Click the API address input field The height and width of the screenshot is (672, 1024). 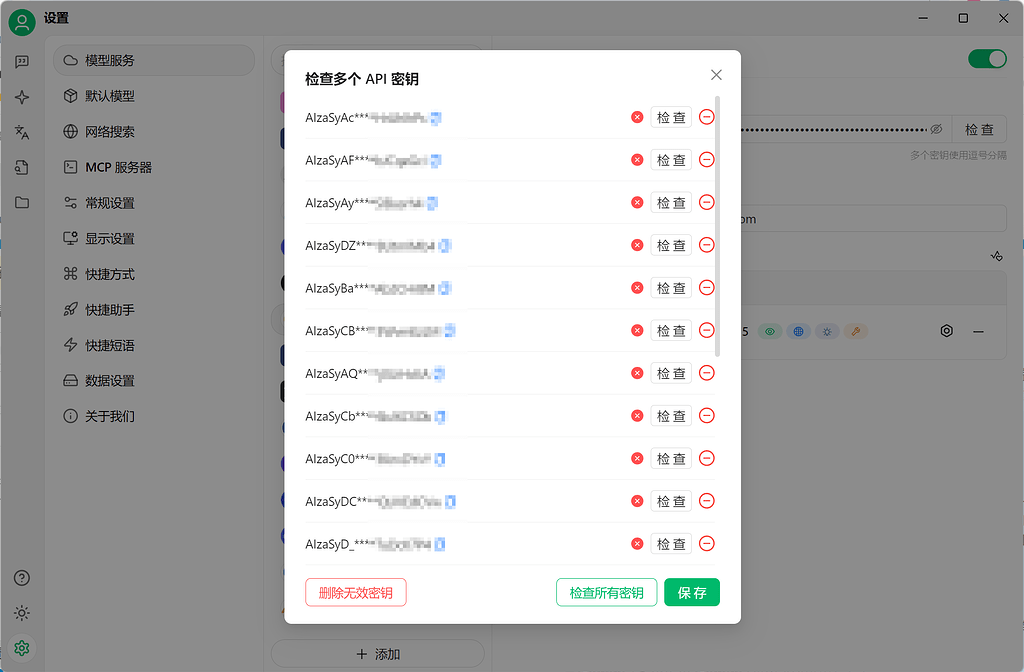[874, 219]
